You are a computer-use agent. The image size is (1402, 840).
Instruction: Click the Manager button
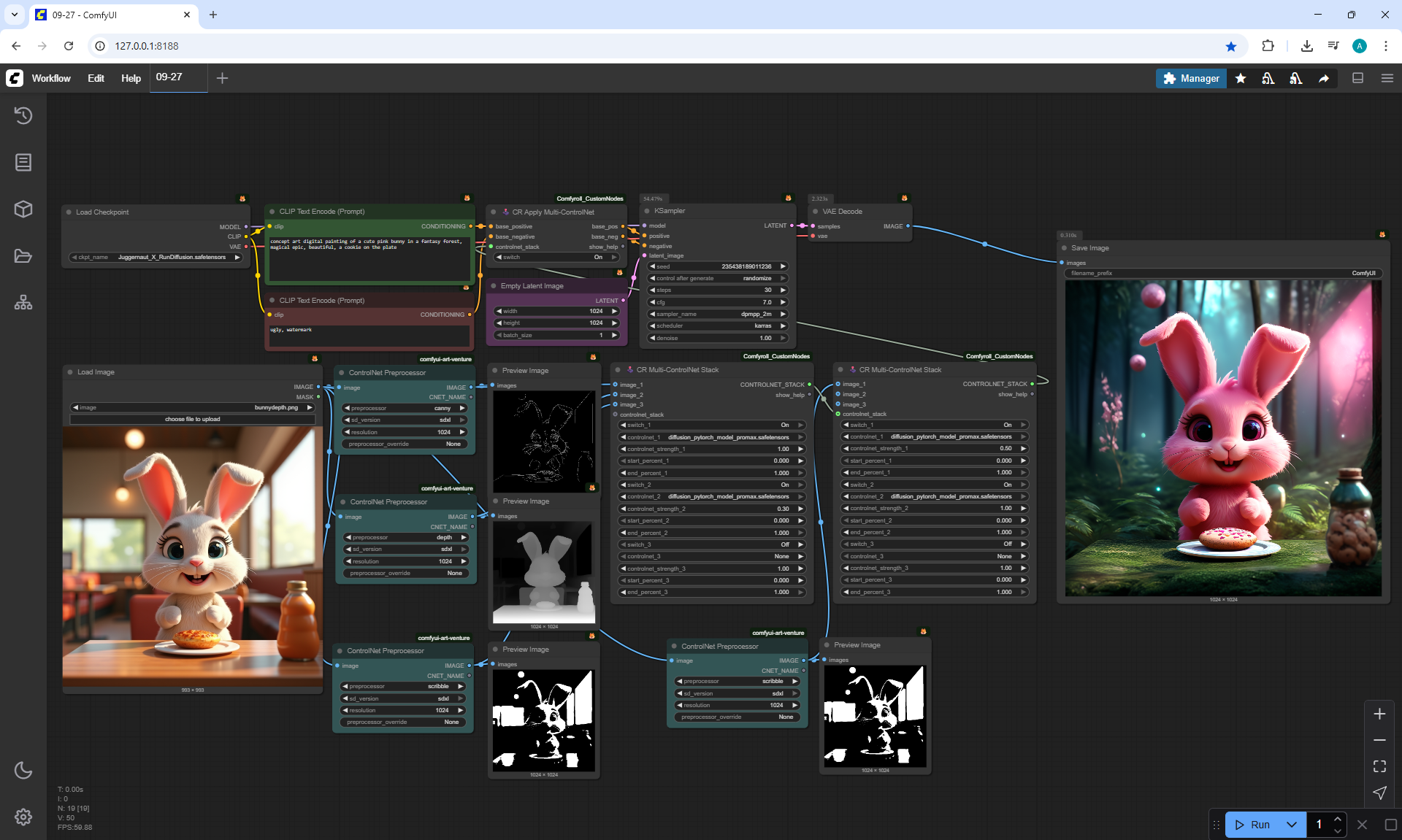[x=1191, y=78]
